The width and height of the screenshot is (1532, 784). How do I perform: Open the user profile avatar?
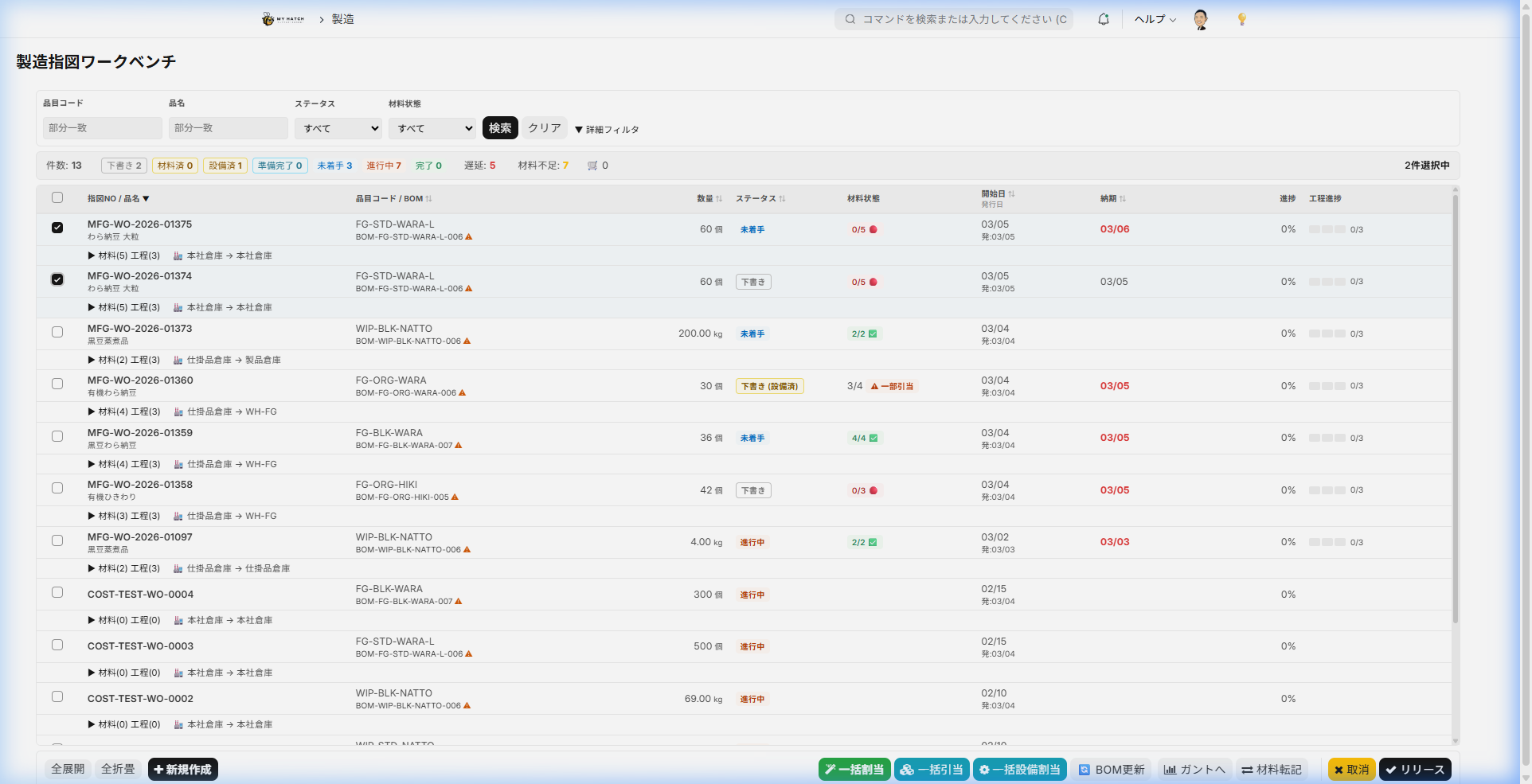[1201, 19]
